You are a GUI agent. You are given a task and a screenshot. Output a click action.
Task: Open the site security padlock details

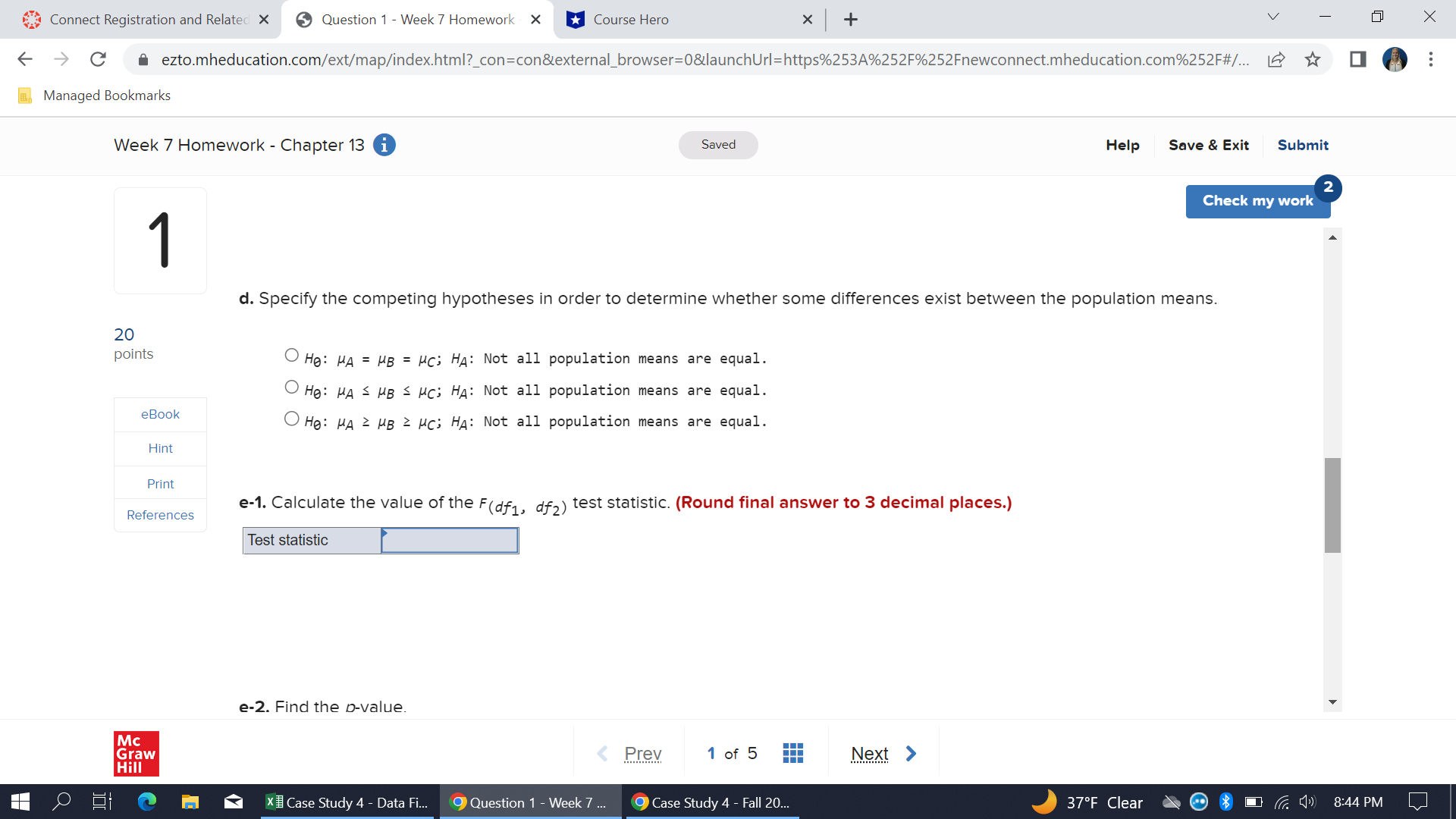(x=143, y=59)
